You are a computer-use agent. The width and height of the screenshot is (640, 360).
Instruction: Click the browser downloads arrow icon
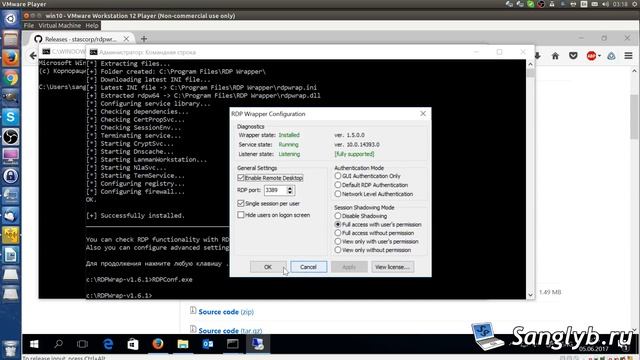click(x=538, y=56)
